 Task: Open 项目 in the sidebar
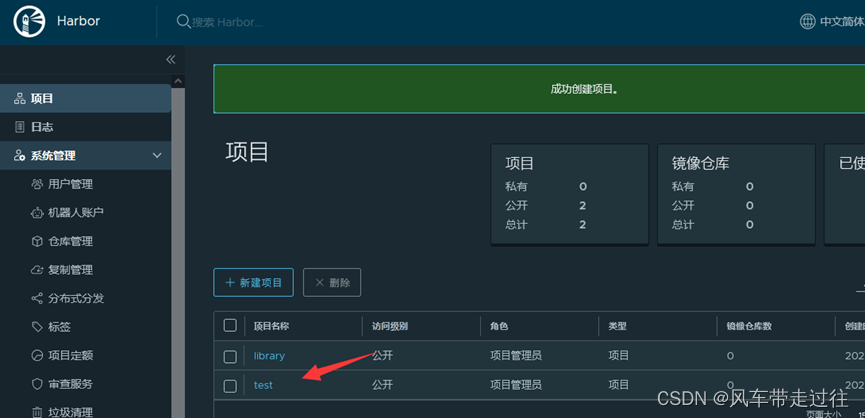pos(86,99)
